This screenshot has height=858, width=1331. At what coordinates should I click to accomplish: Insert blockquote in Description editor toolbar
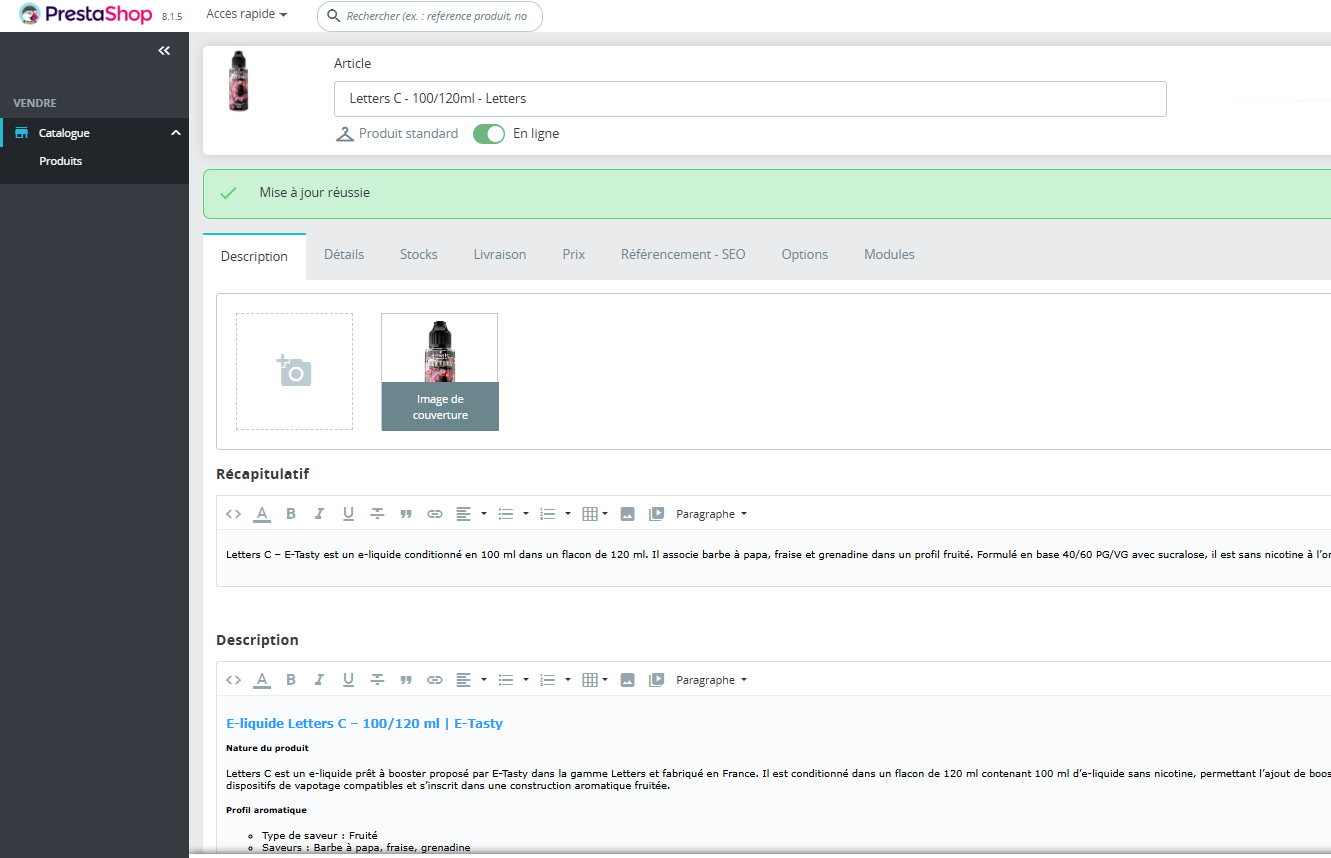406,680
